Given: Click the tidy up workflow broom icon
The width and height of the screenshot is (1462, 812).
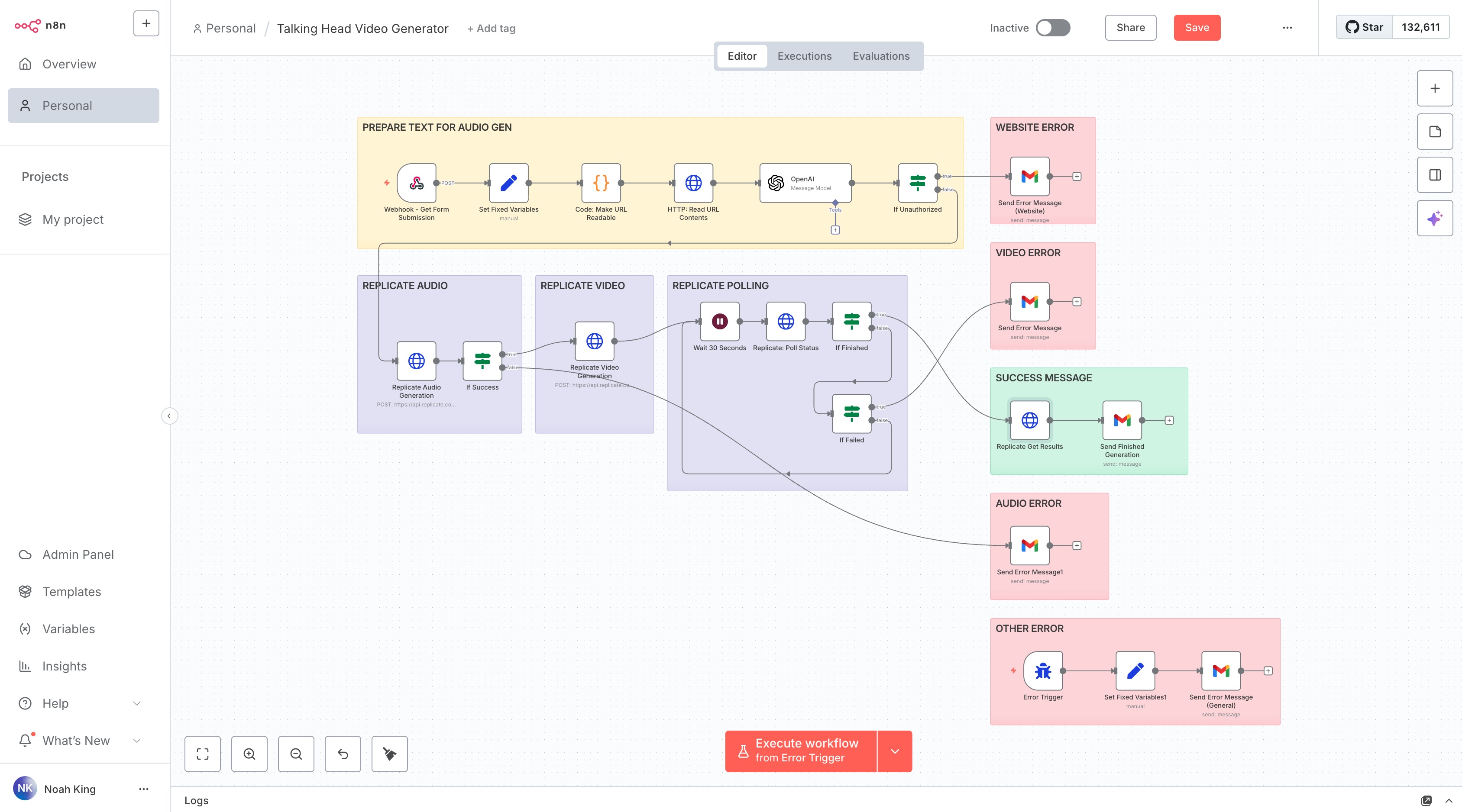Looking at the screenshot, I should (x=389, y=754).
